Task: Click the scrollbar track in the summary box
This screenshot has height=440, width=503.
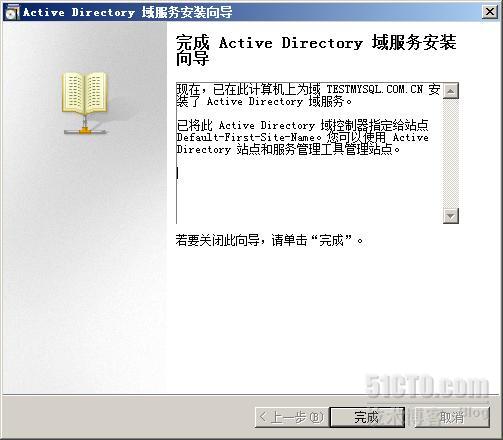Action: [451, 153]
